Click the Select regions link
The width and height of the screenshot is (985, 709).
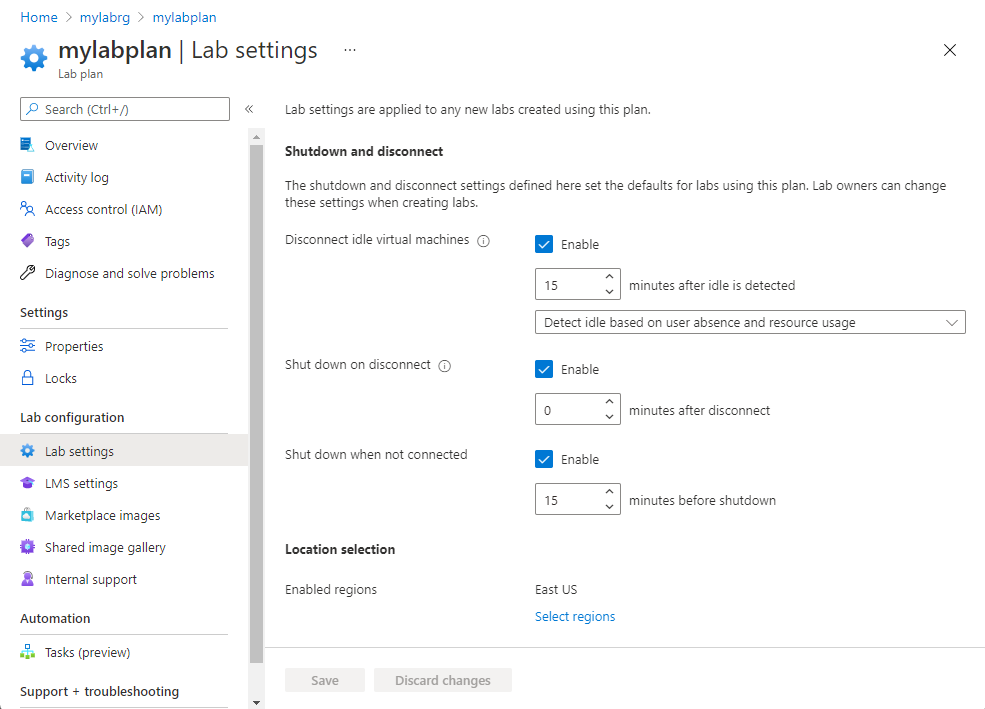coord(575,616)
